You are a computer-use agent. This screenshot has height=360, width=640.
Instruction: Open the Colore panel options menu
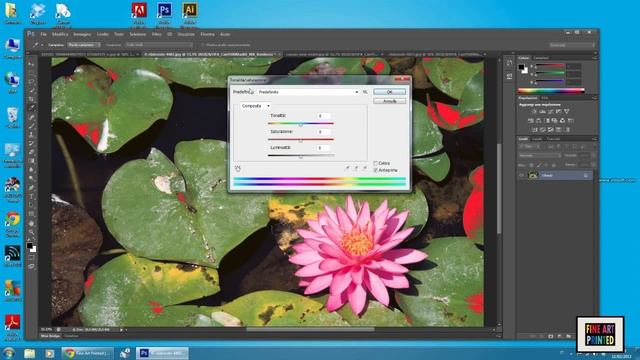point(594,58)
